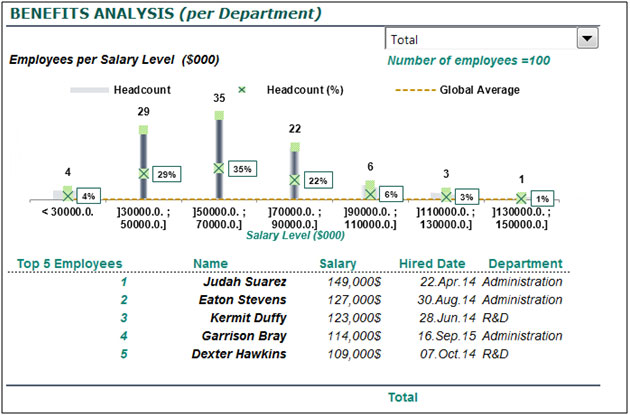Click the 35% data label
Viewport: 630px width, 415px height.
(242, 169)
